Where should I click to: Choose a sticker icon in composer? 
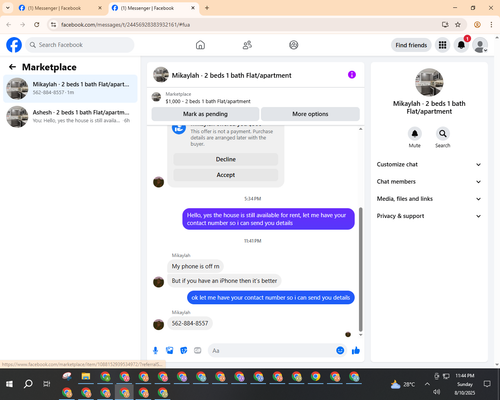coord(184,350)
